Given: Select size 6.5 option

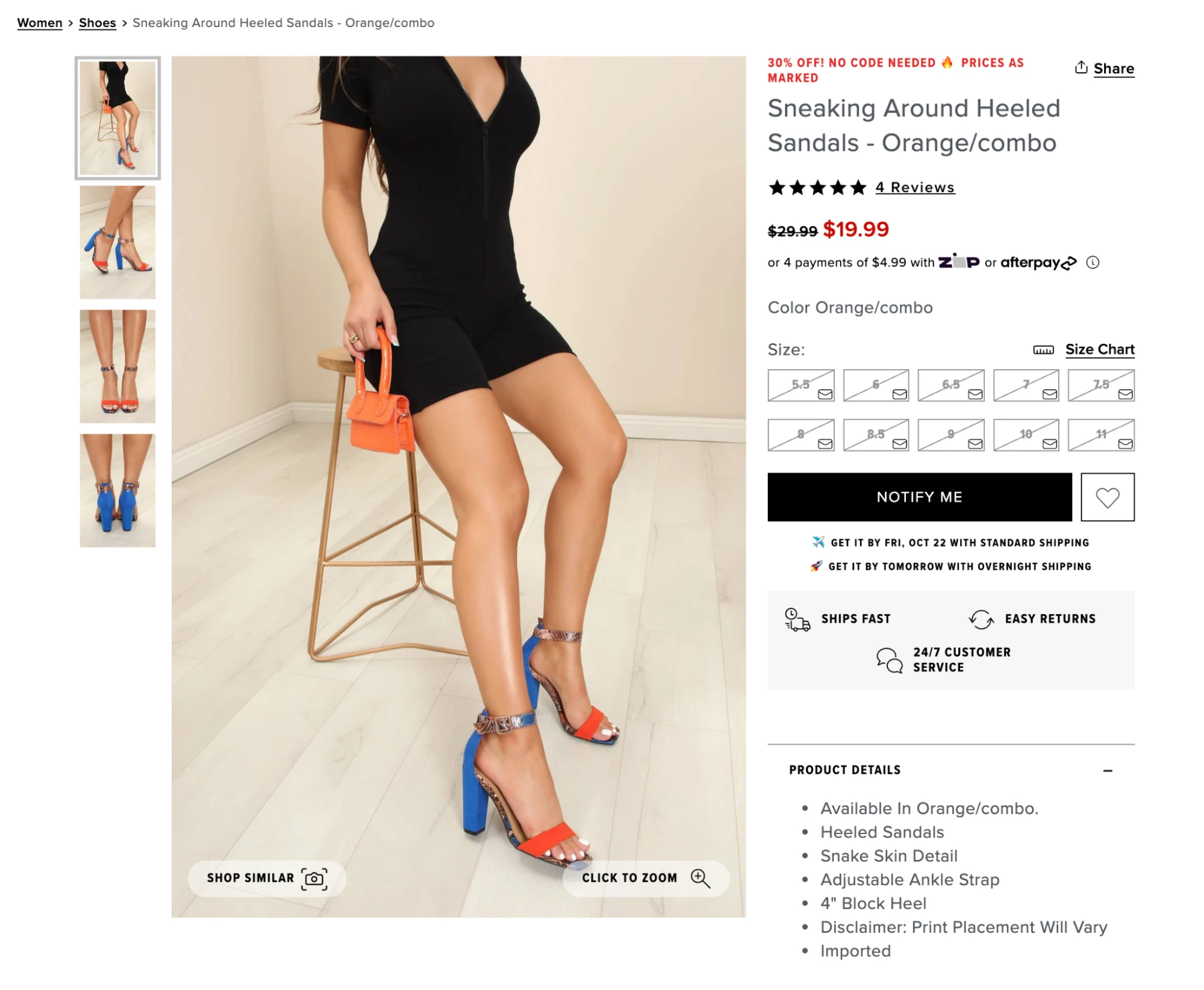Looking at the screenshot, I should tap(950, 385).
